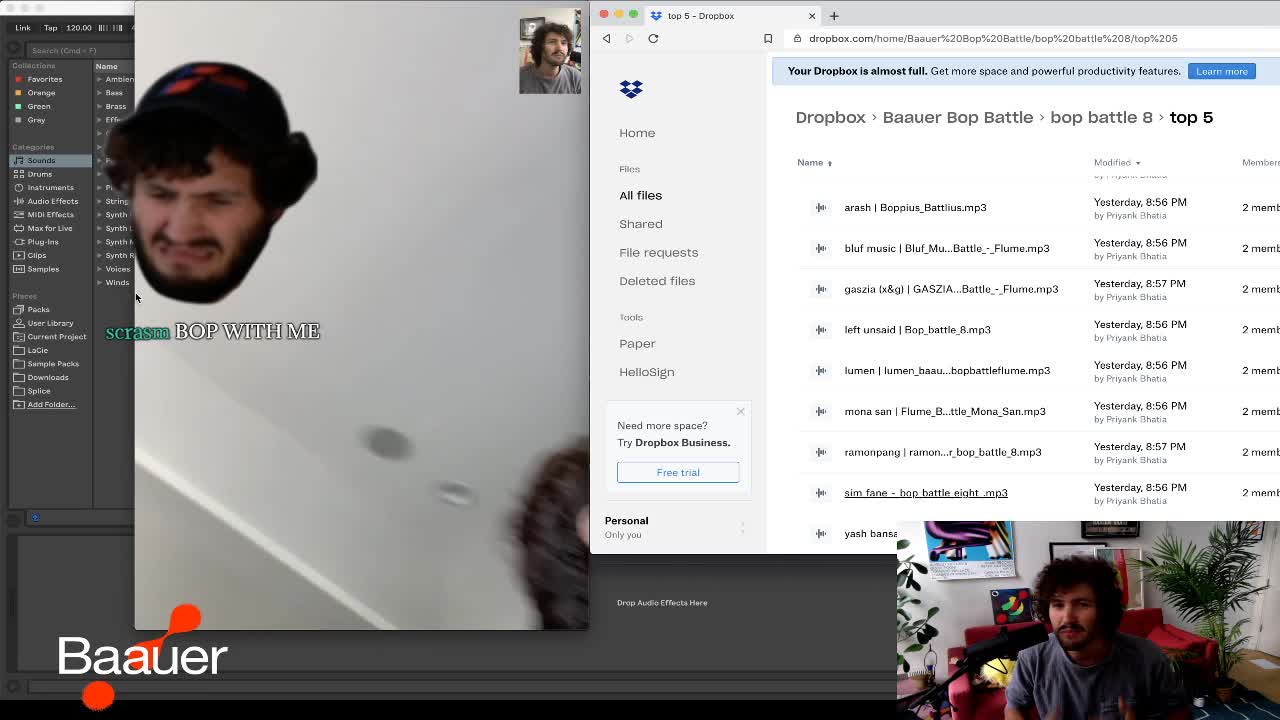Click the Dropbox logo in the sidebar
Image resolution: width=1280 pixels, height=720 pixels.
(631, 89)
